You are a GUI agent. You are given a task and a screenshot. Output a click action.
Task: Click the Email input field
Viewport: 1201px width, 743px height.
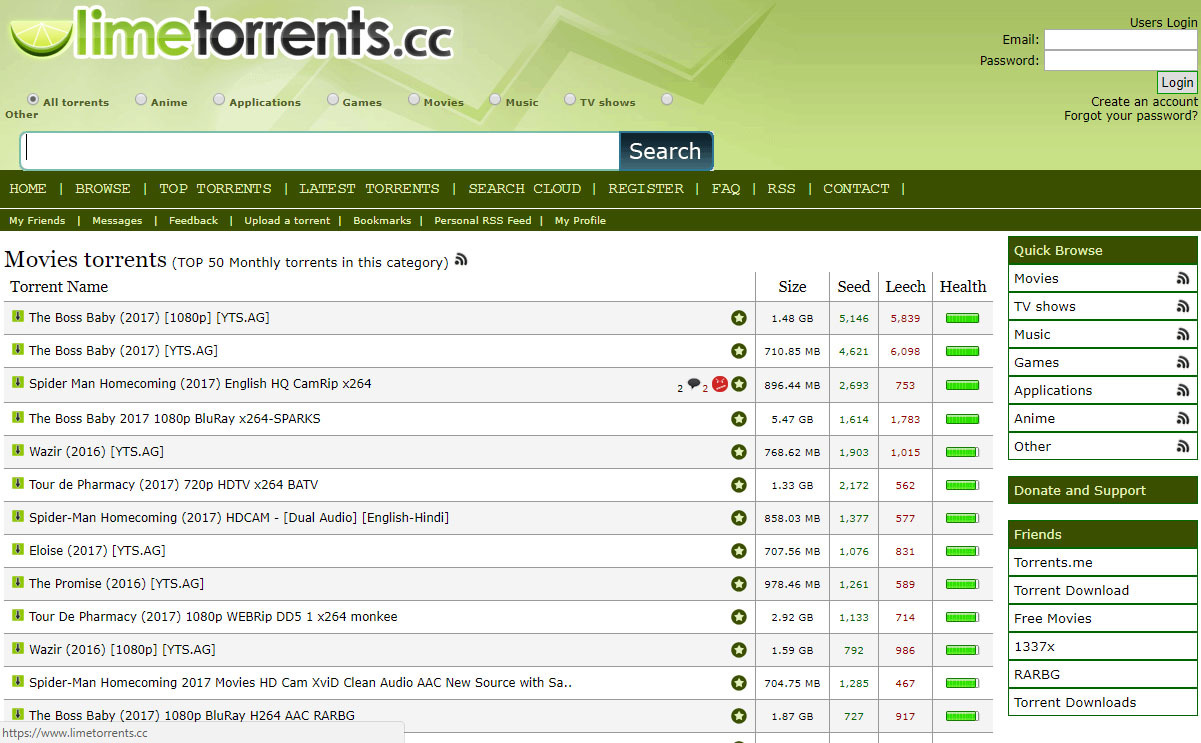1120,40
